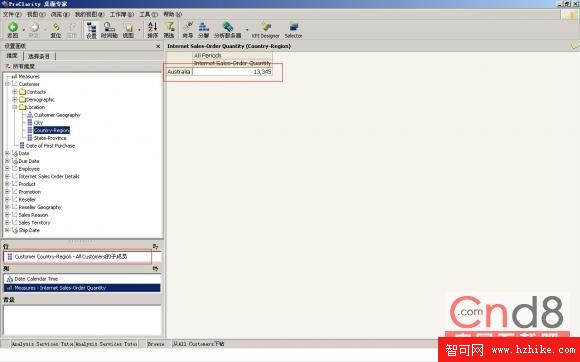Image resolution: width=580 pixels, height=362 pixels.
Task: Close the setup panel with the X
Action: (x=158, y=46)
